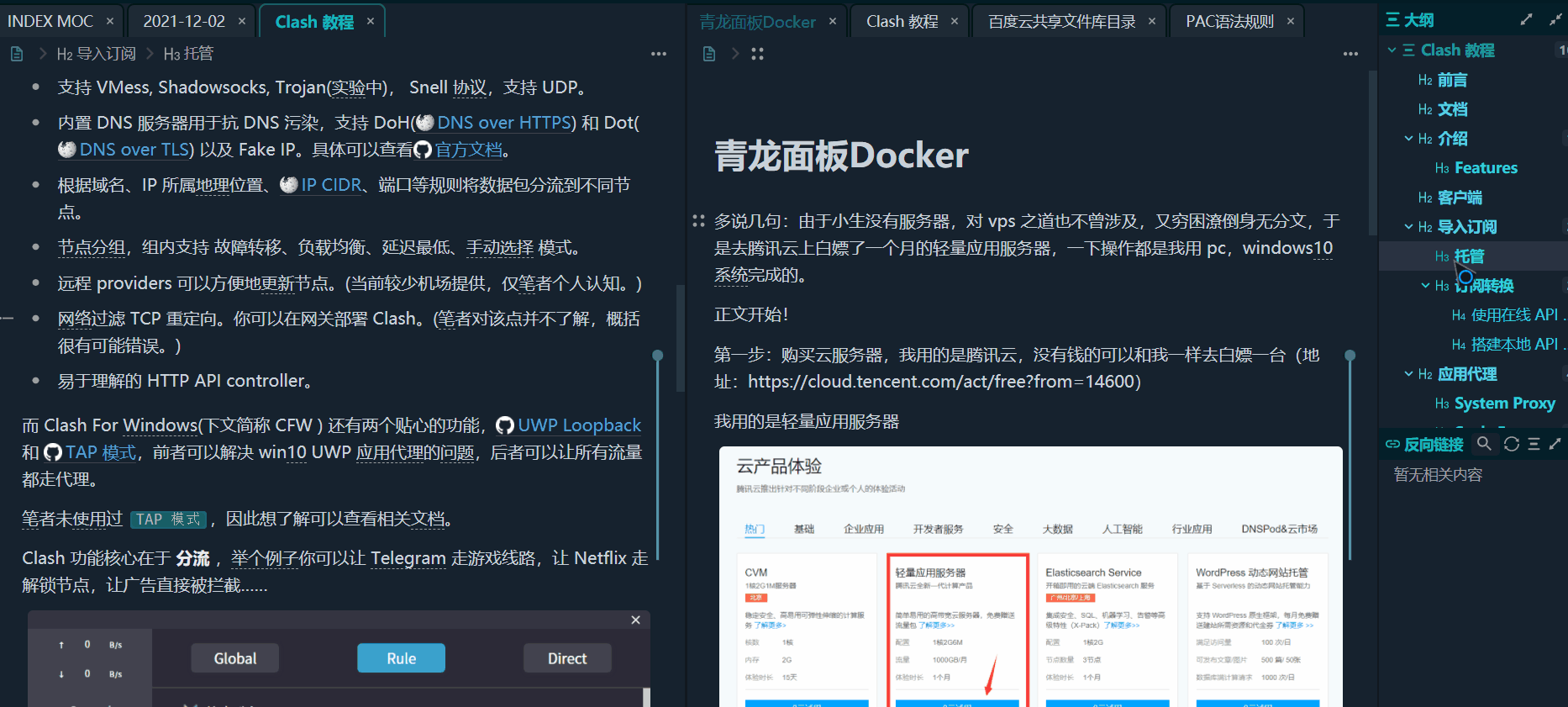Select Rule mode in the Clash image
This screenshot has height=707, width=1568.
(x=401, y=658)
